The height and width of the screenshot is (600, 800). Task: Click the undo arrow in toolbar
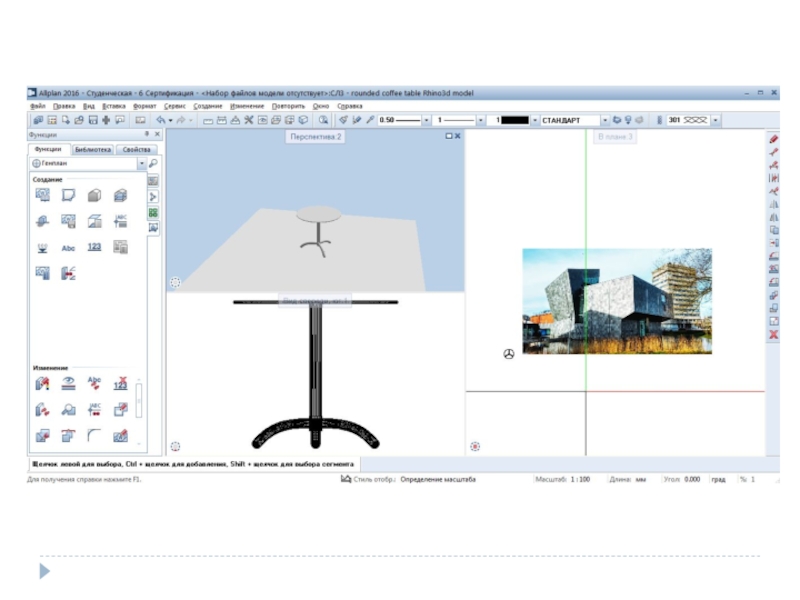tap(160, 120)
